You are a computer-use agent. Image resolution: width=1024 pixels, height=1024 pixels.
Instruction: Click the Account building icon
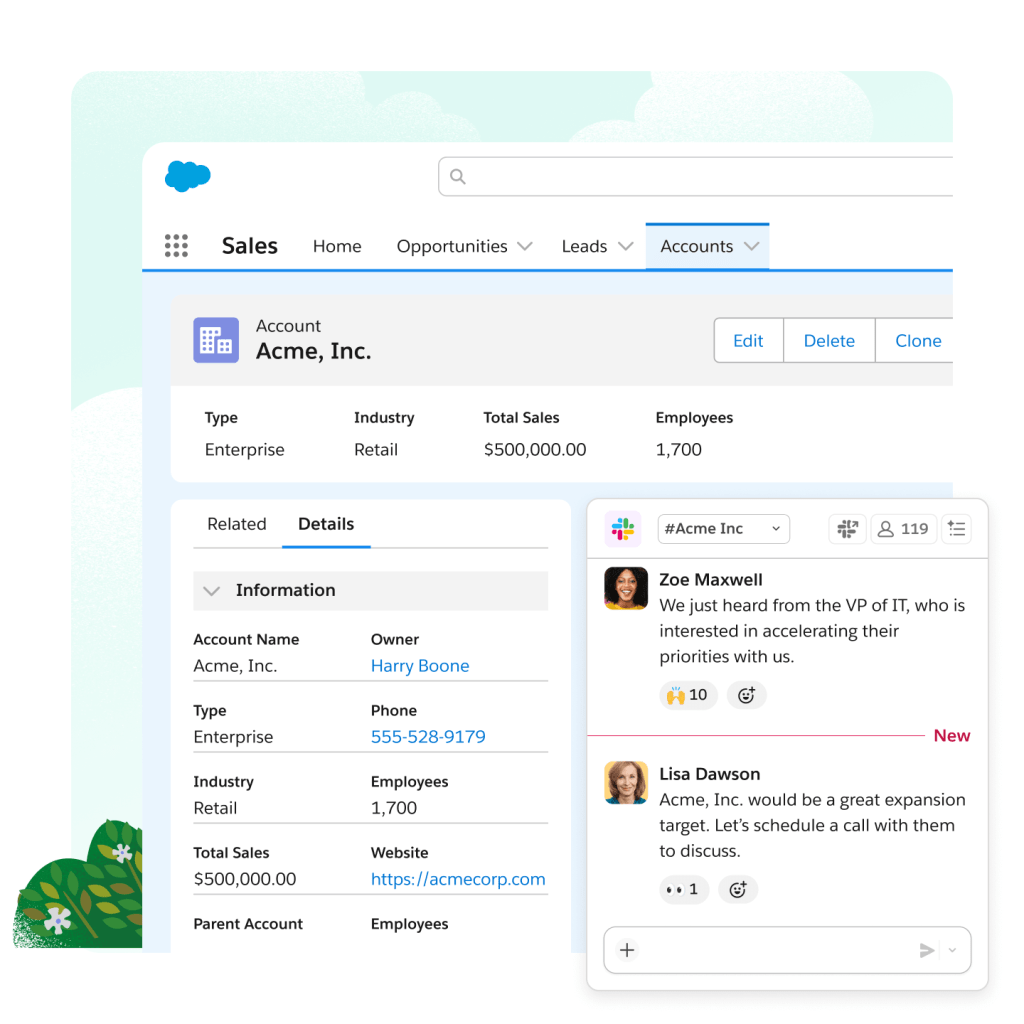[216, 340]
